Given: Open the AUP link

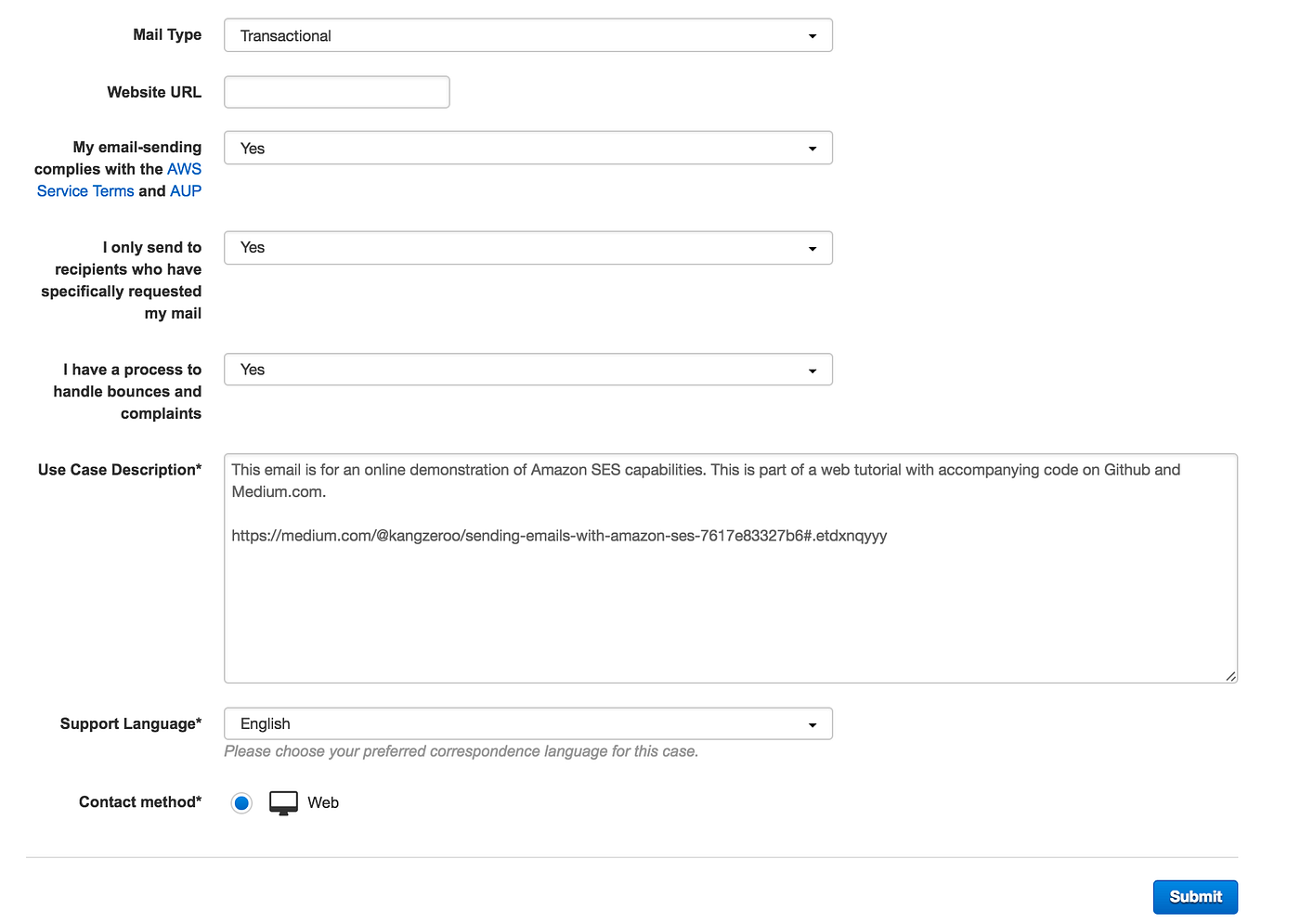Looking at the screenshot, I should [x=186, y=191].
